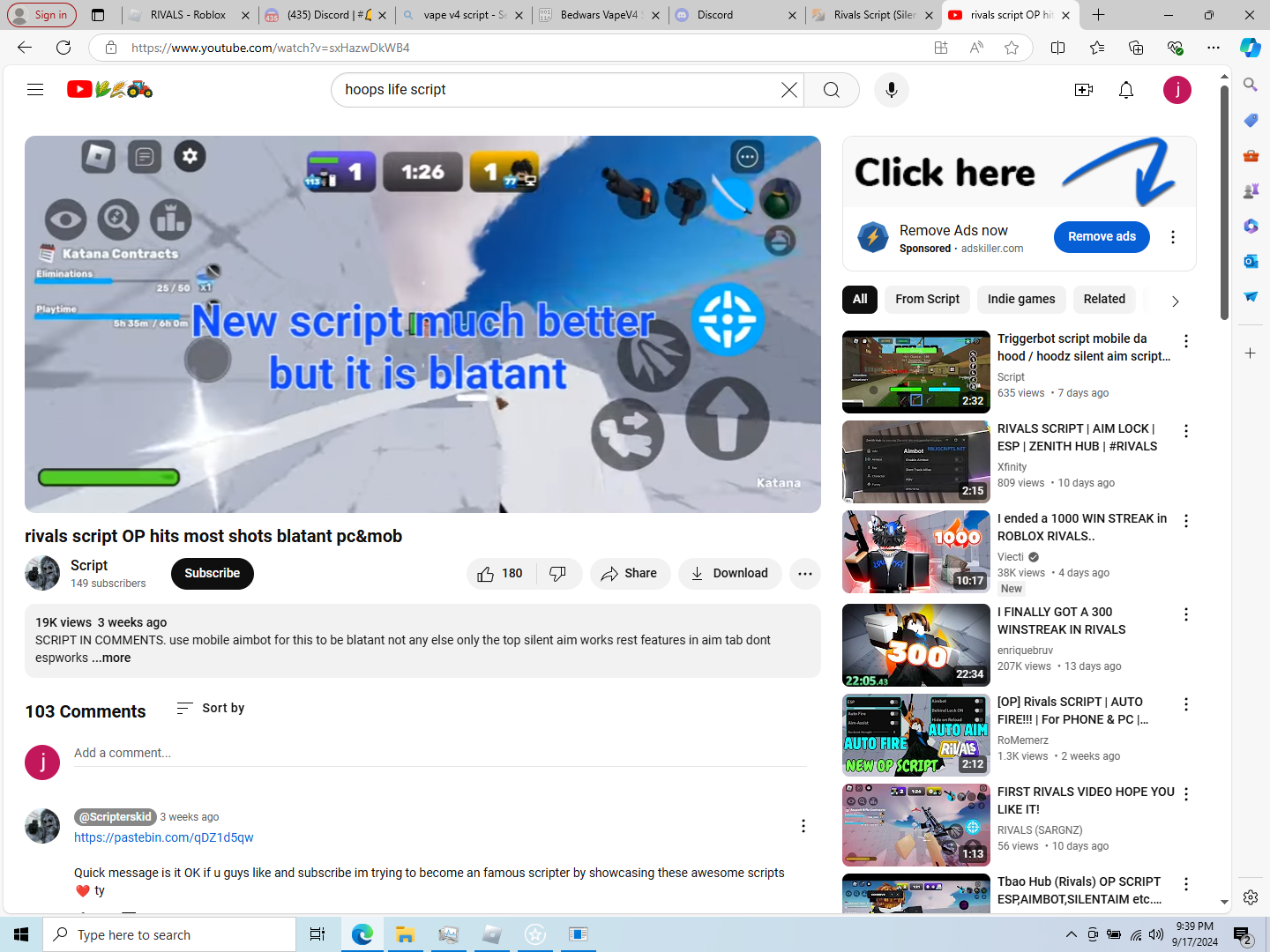The image size is (1270, 952).
Task: Add this page to favorites star
Action: click(1012, 48)
